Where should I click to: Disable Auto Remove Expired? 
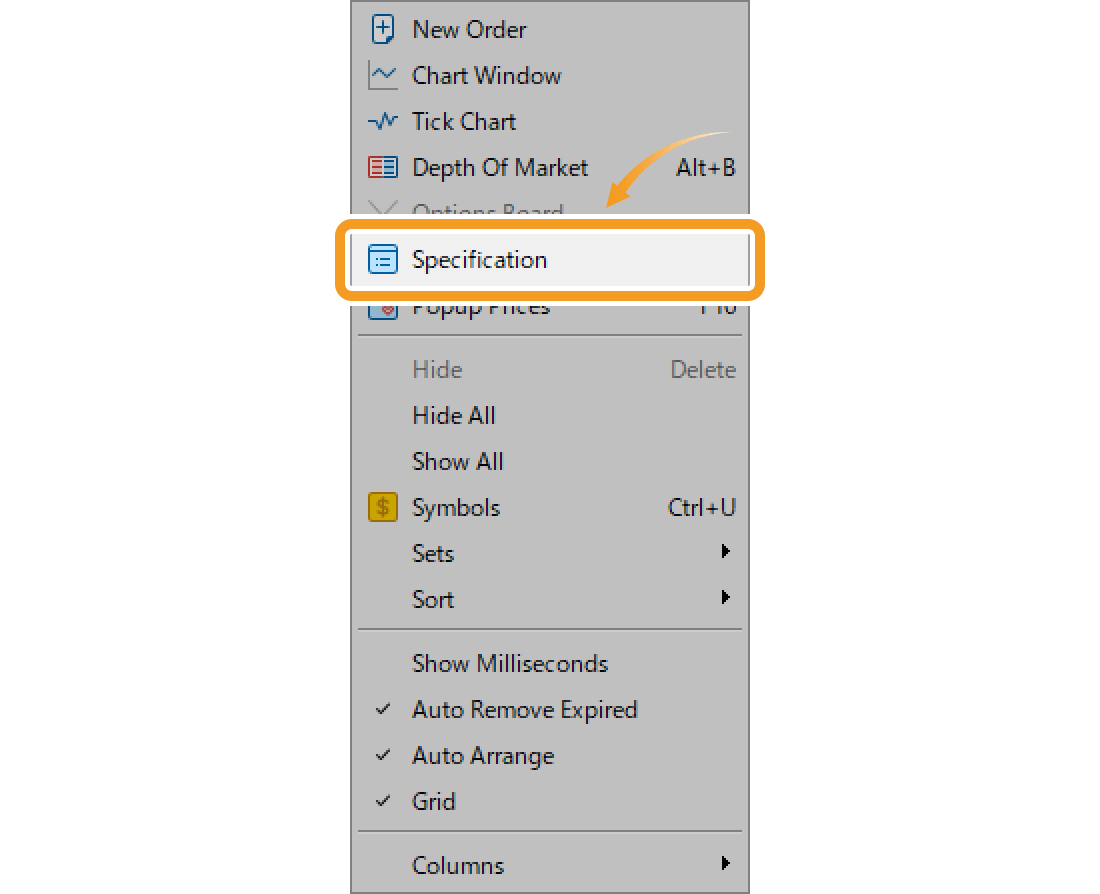click(x=525, y=710)
